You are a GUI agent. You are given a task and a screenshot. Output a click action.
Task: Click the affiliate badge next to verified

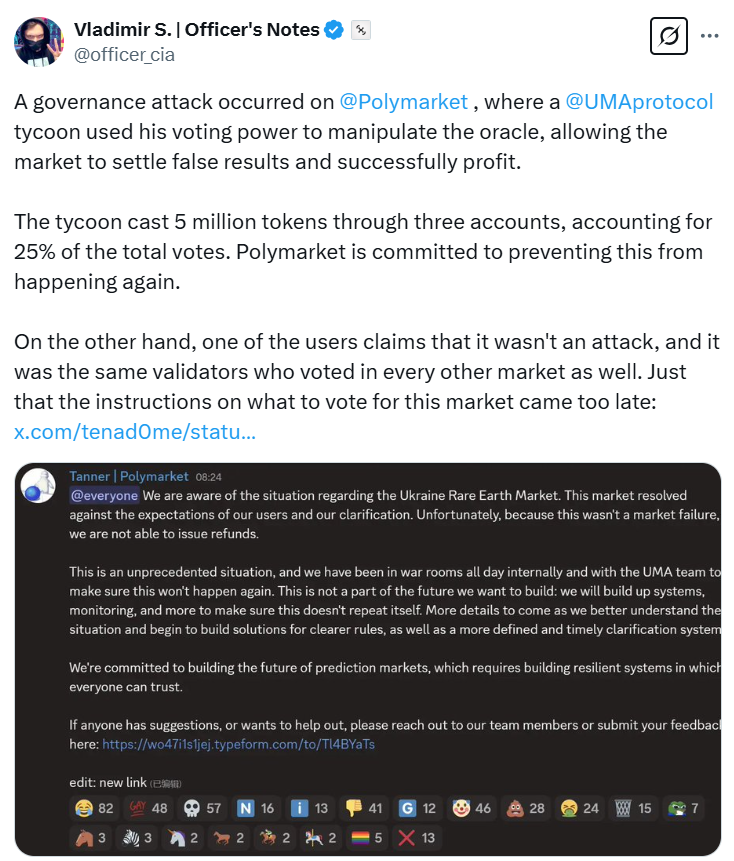(361, 30)
